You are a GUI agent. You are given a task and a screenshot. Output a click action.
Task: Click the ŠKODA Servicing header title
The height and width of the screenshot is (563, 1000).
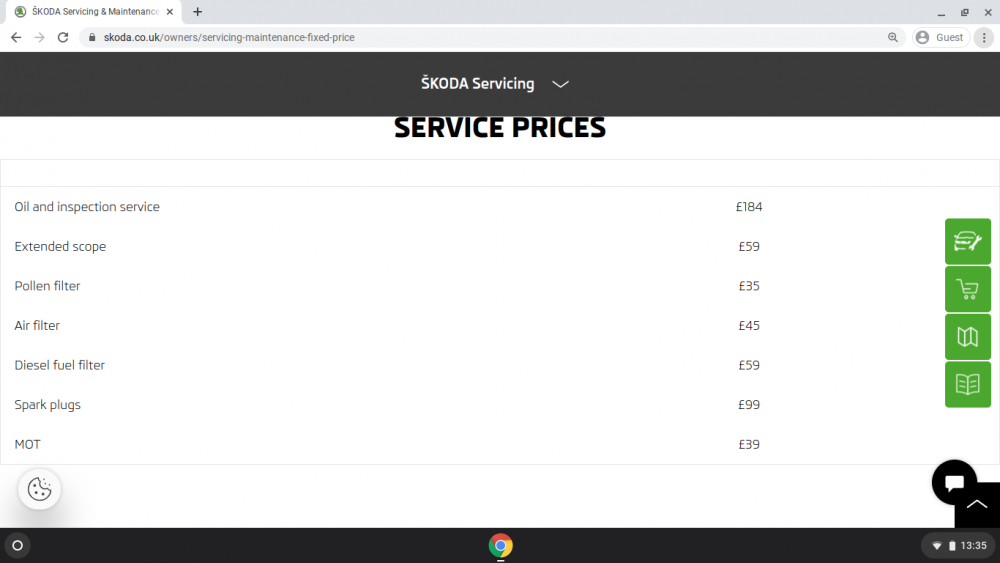click(x=478, y=84)
